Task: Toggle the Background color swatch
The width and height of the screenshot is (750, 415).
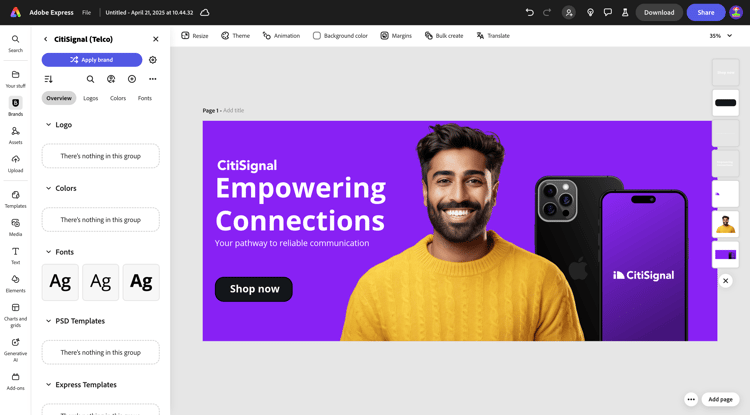Action: tap(317, 36)
